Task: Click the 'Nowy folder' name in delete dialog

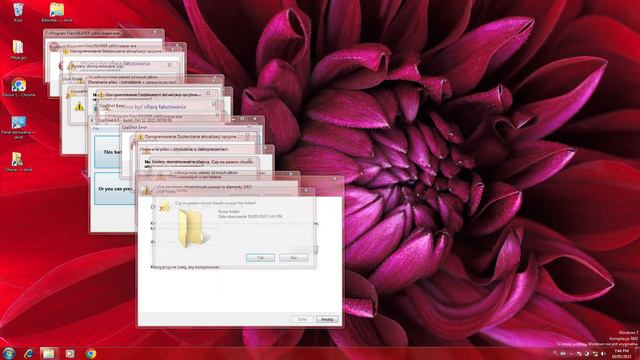Action: point(229,211)
